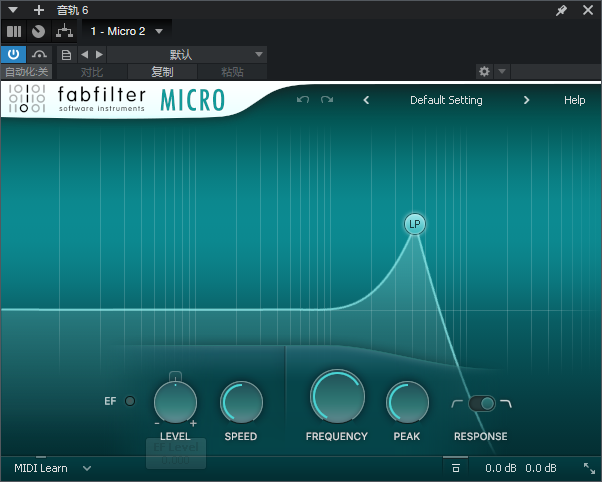The width and height of the screenshot is (602, 482).
Task: Click the 对比 compare button
Action: pyautogui.click(x=92, y=72)
